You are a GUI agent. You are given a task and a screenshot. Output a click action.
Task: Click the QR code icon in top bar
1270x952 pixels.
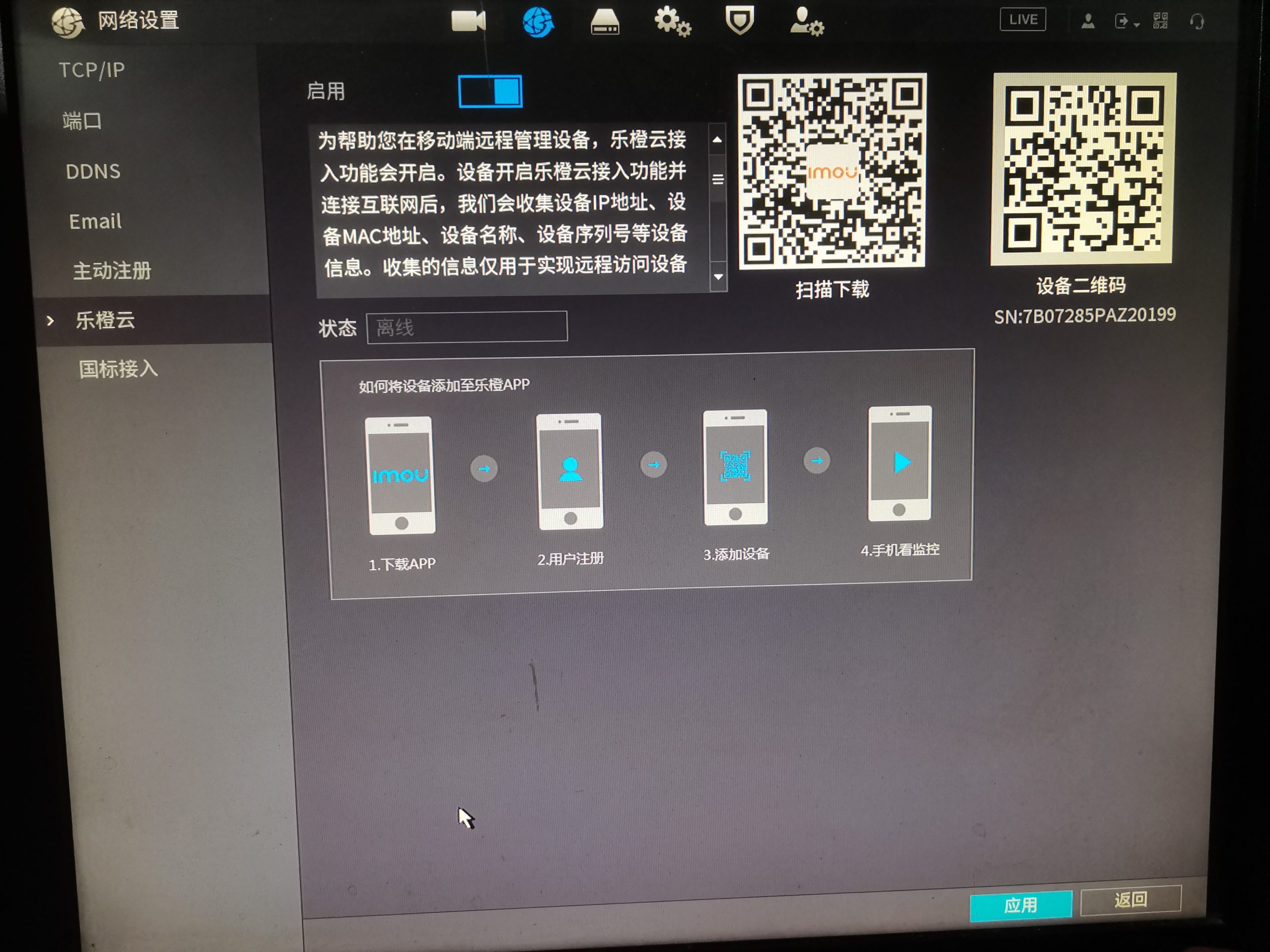point(1160,22)
